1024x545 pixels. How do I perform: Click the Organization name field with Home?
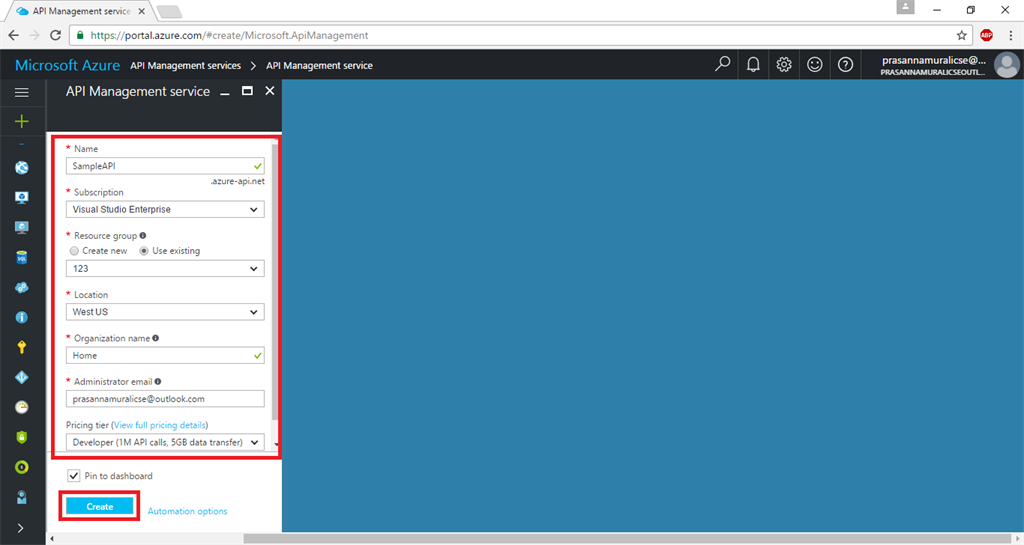click(165, 356)
